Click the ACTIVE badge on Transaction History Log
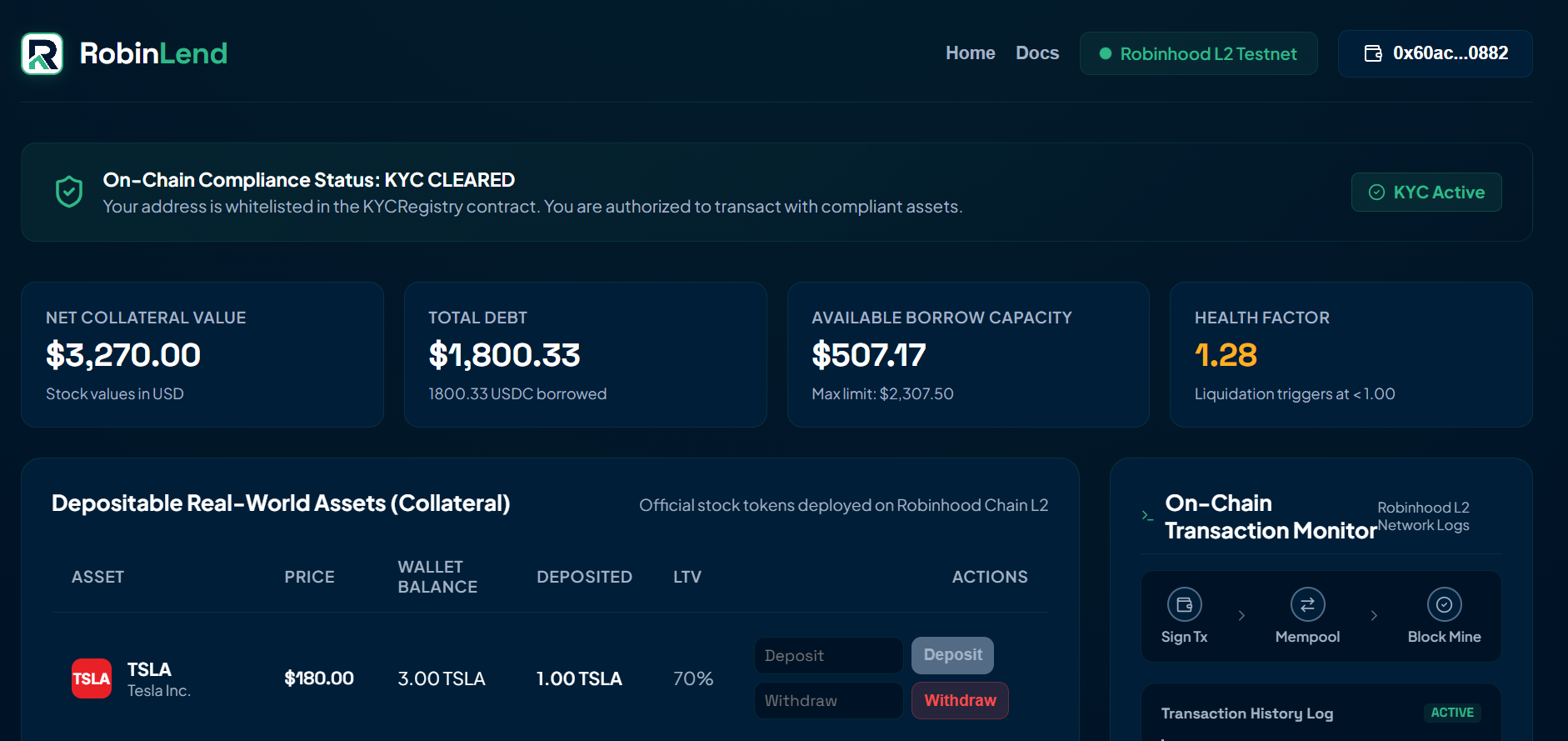The width and height of the screenshot is (1568, 741). (x=1452, y=713)
